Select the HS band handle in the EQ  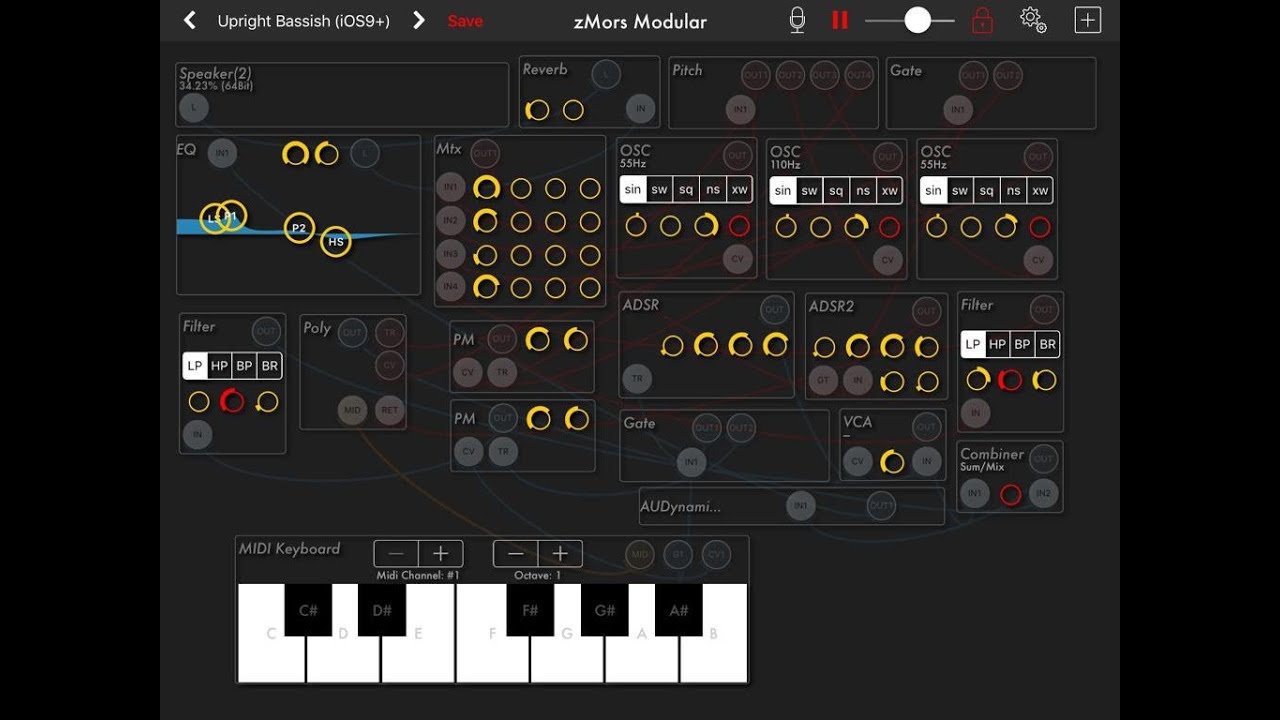click(336, 241)
